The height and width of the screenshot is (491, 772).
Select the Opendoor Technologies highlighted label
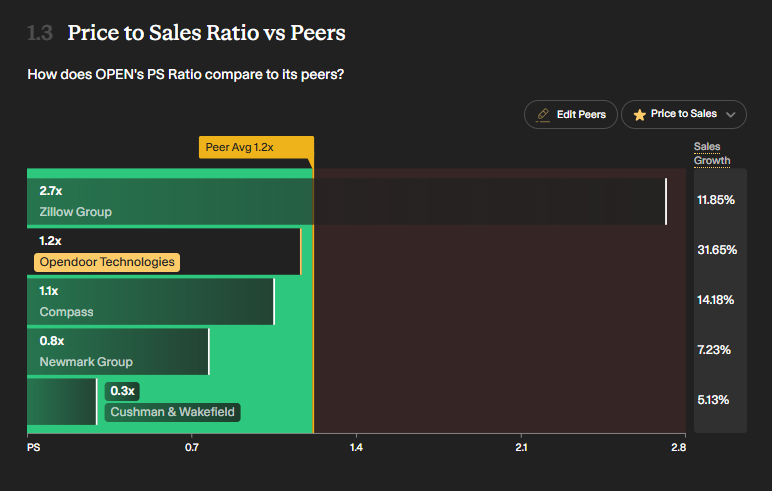(107, 262)
